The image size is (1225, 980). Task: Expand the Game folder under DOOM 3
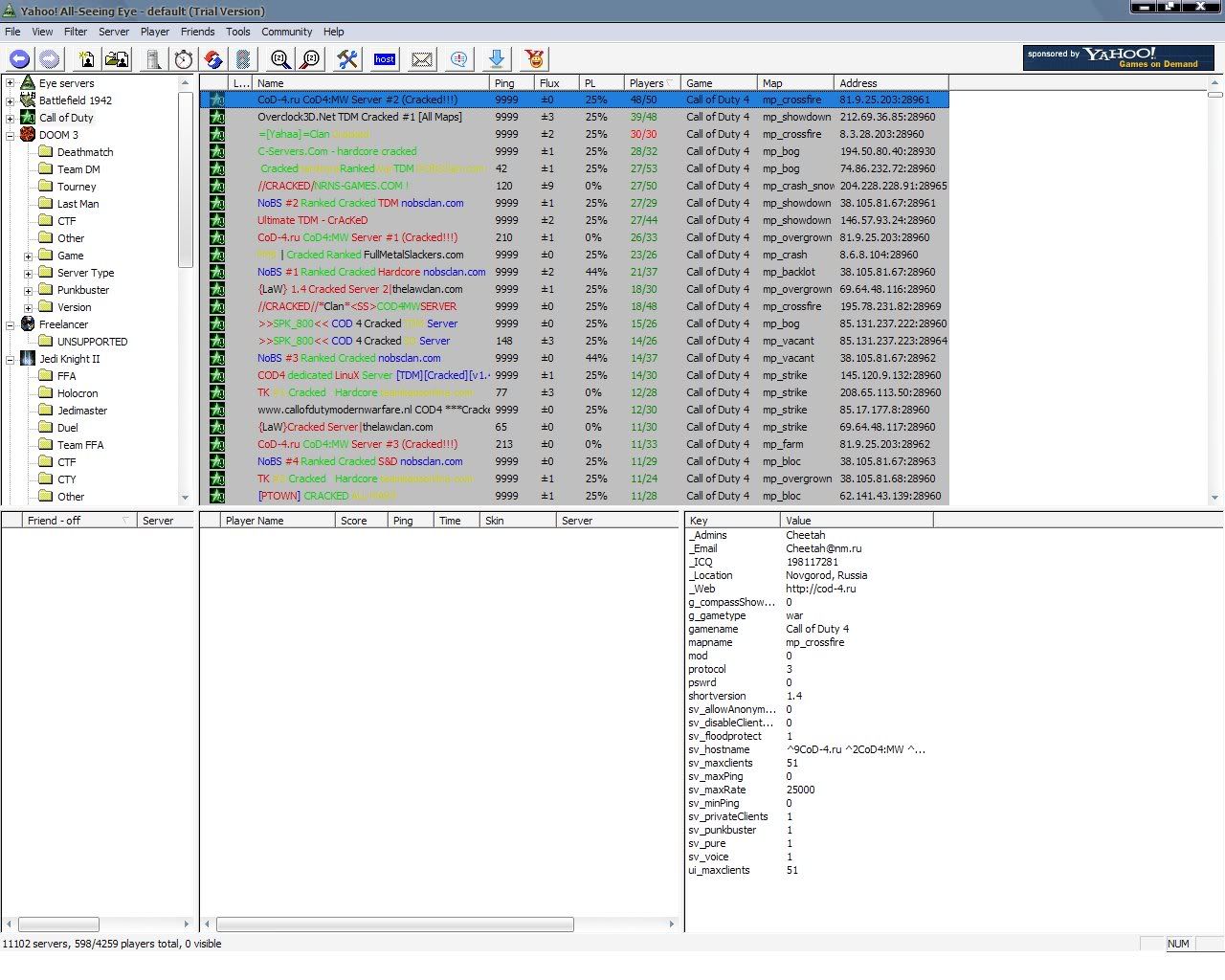click(x=28, y=256)
